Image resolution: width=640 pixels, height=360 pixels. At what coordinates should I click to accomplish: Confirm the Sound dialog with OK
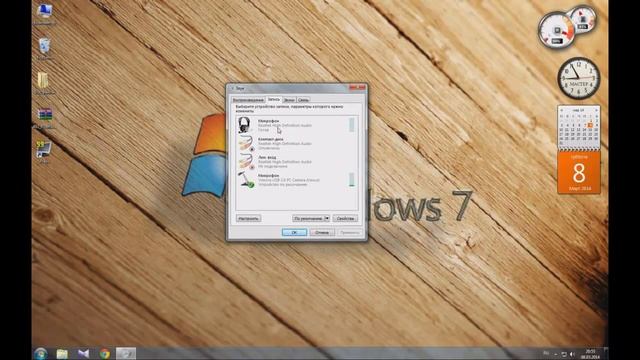pos(294,232)
